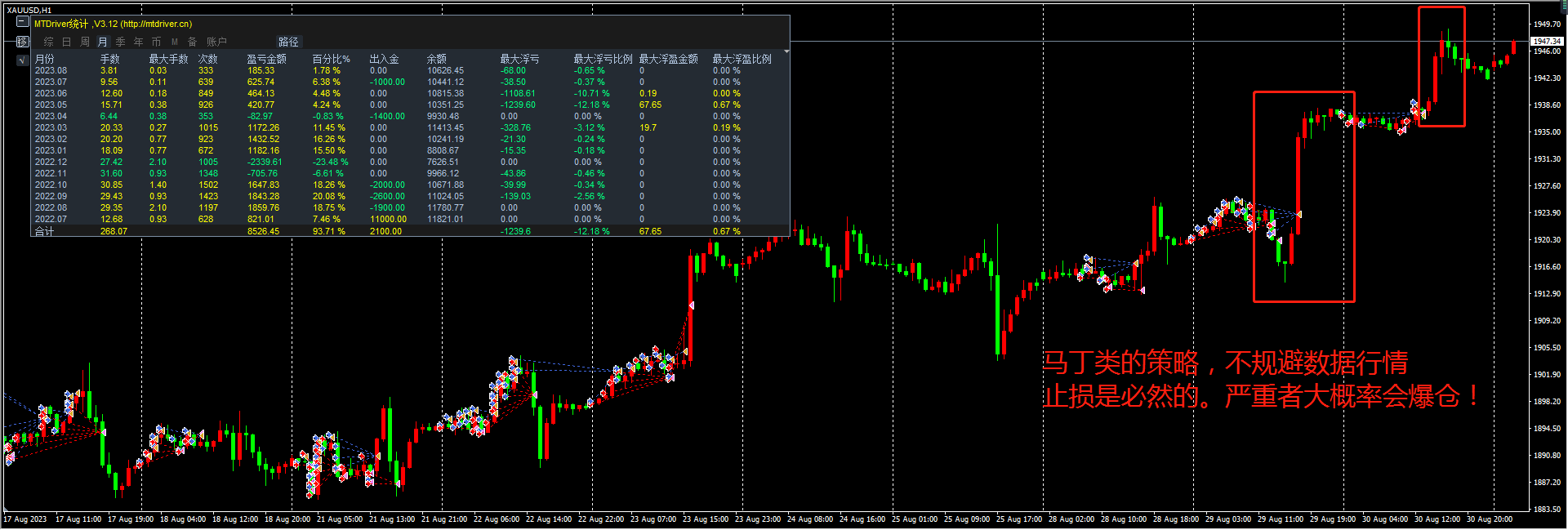This screenshot has width=1568, height=530.
Task: Click the 手数 column header
Action: 109,59
